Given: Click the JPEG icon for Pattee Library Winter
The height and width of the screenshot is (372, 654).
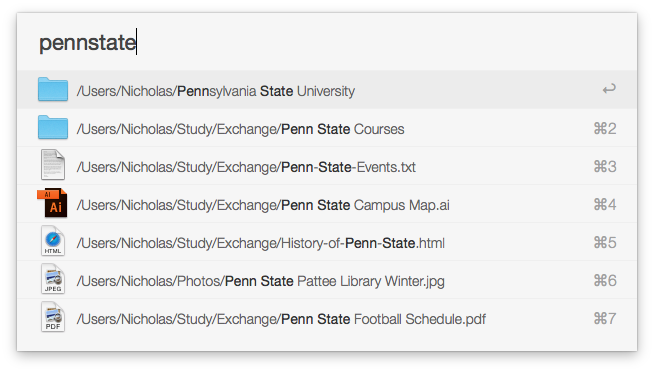Looking at the screenshot, I should coord(53,279).
